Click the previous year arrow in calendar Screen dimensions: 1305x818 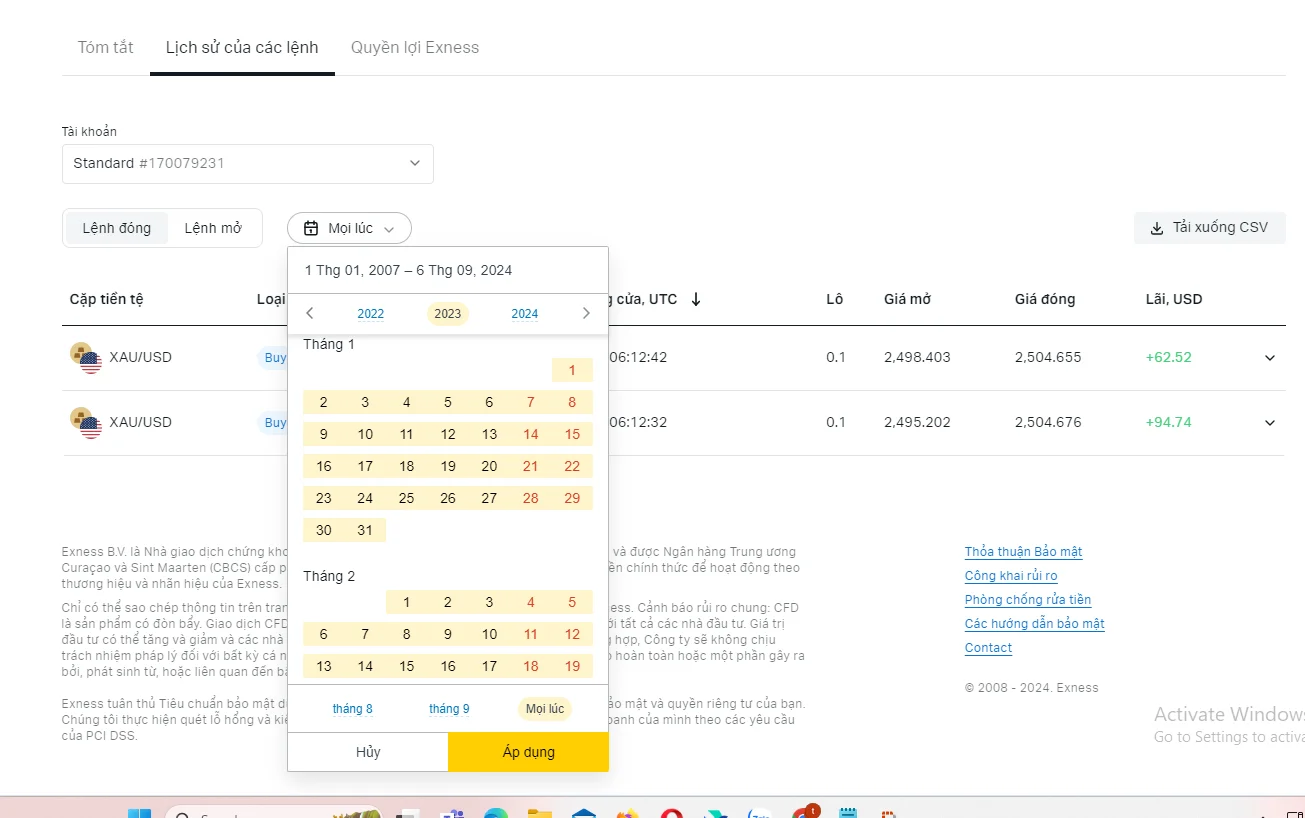(310, 313)
